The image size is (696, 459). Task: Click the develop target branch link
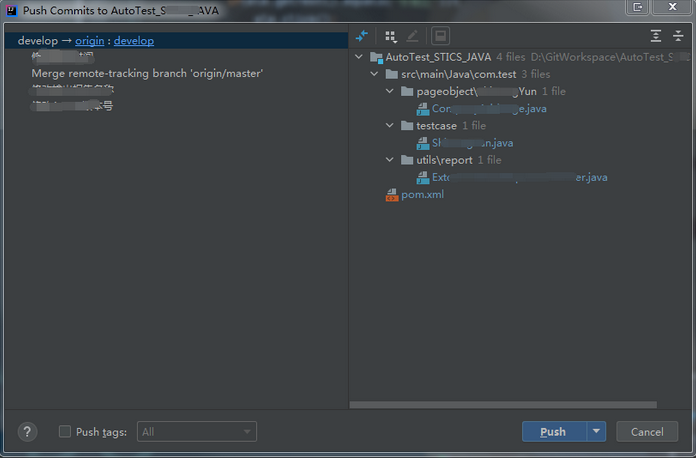tap(134, 41)
